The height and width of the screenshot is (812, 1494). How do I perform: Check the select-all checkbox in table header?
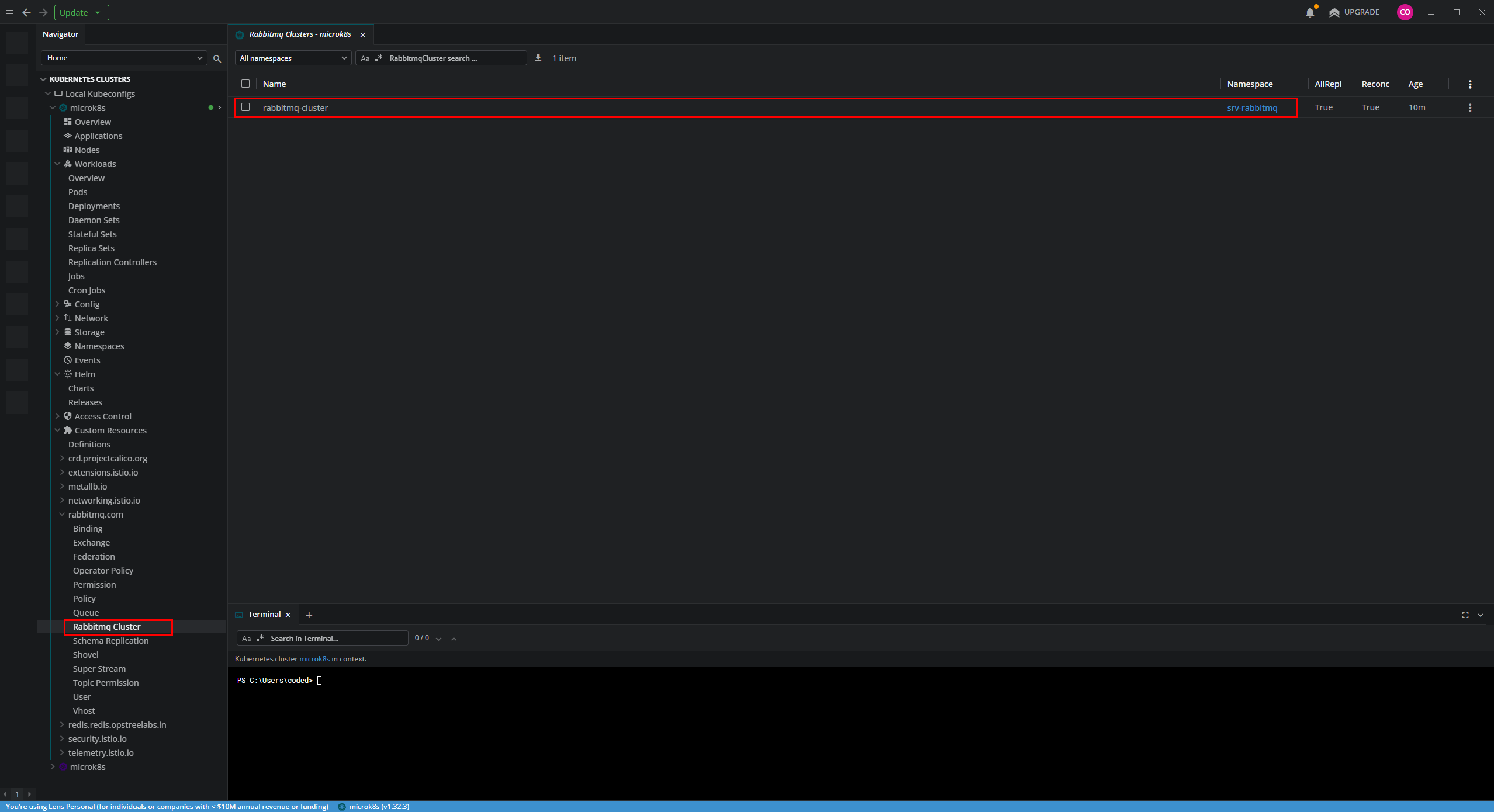coord(245,84)
